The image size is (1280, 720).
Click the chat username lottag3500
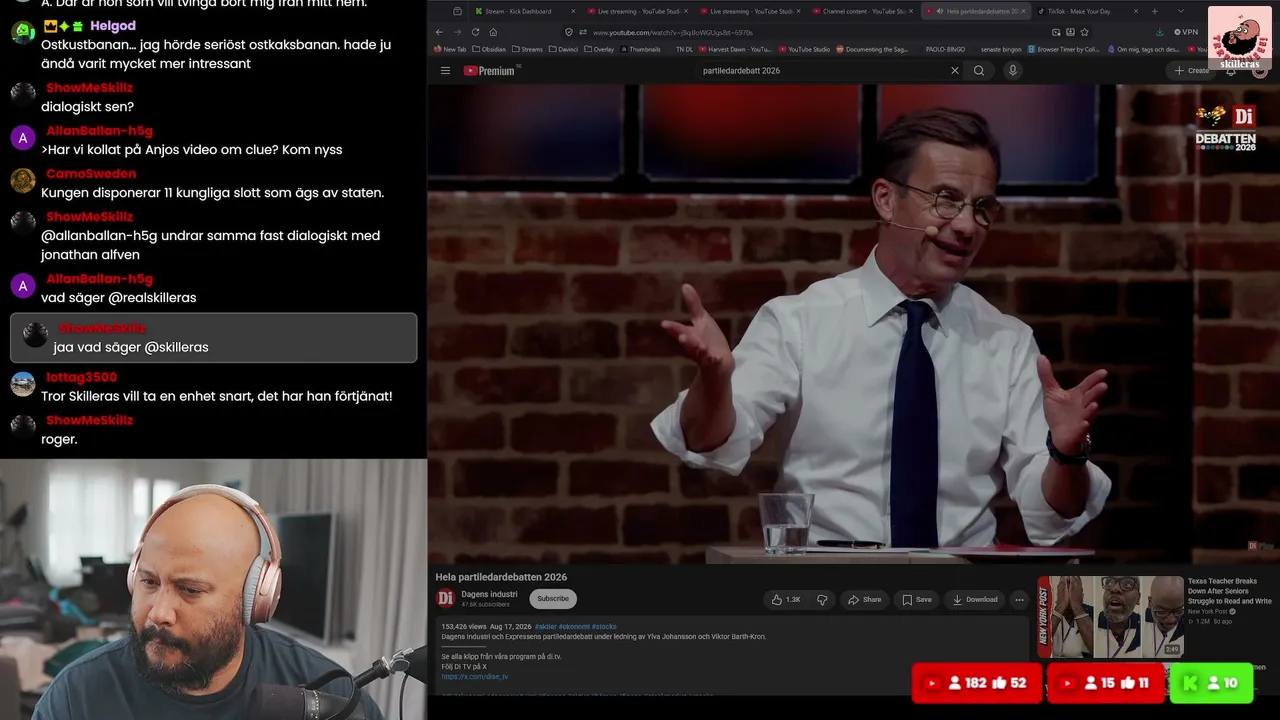[x=81, y=377]
